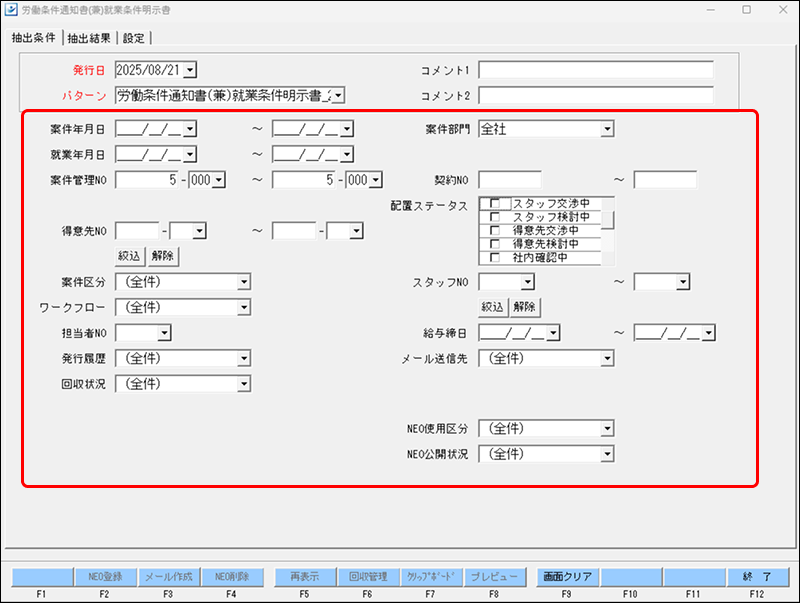Click the 終了 F12 button

click(x=757, y=577)
